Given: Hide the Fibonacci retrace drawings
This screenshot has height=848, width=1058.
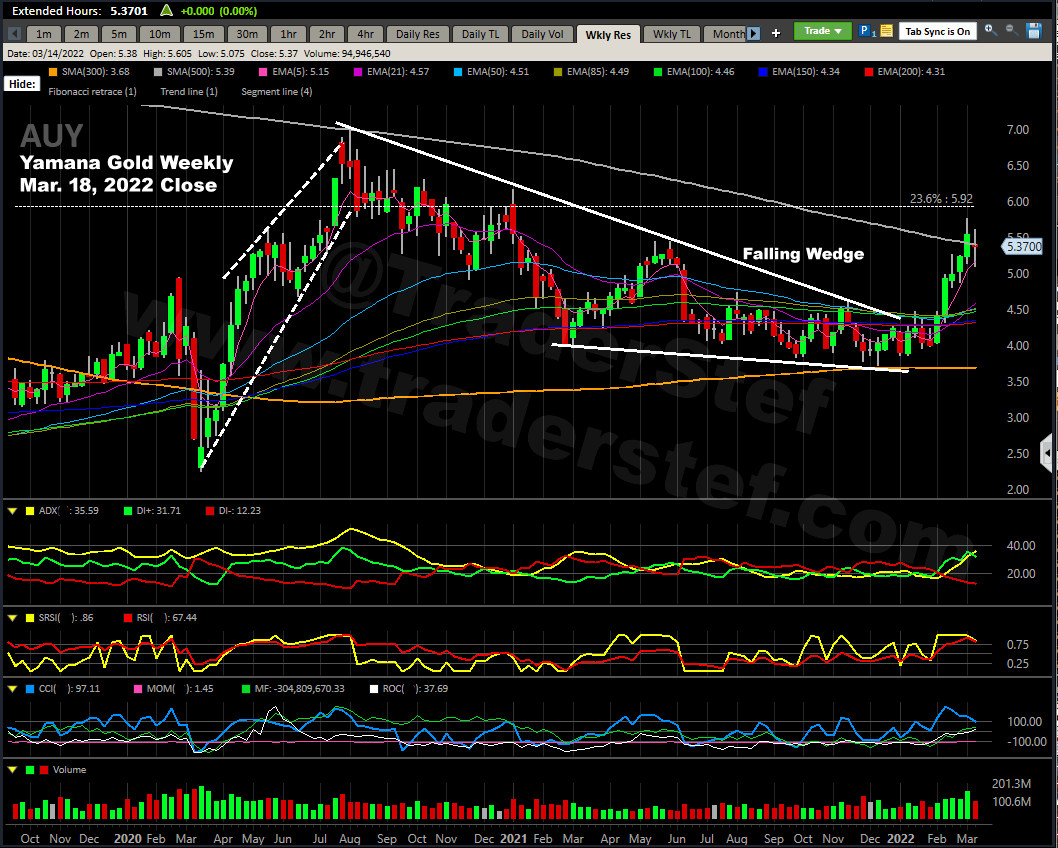Looking at the screenshot, I should point(92,91).
